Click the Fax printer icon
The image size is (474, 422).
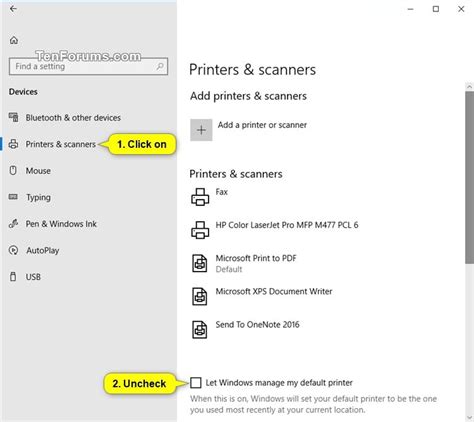[200, 197]
